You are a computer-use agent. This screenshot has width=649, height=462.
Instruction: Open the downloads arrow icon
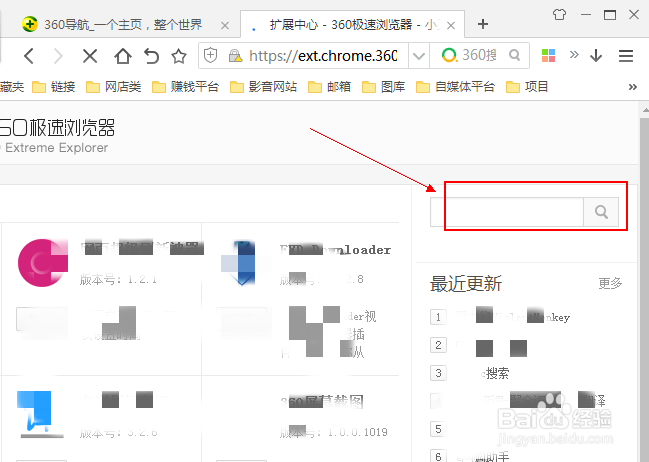pyautogui.click(x=596, y=55)
